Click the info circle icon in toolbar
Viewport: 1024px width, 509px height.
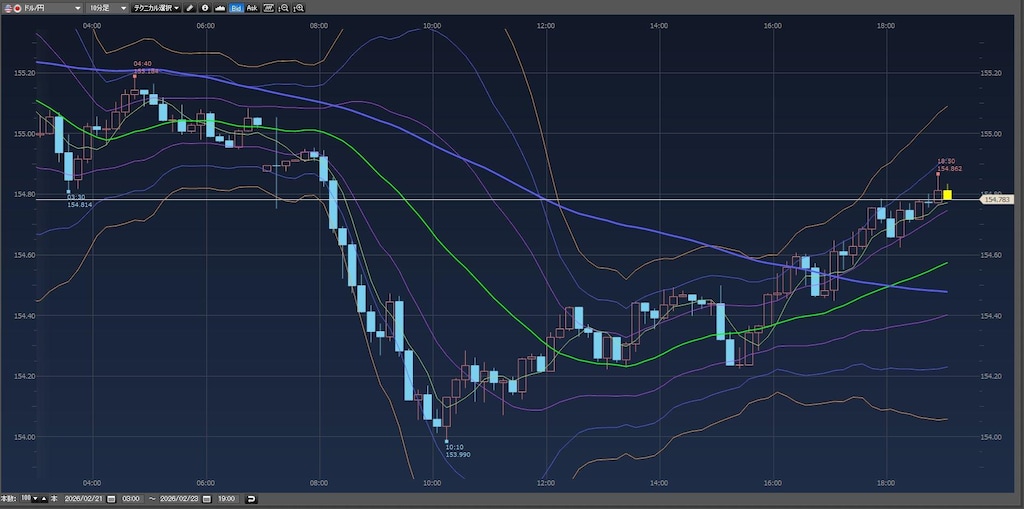pos(204,7)
